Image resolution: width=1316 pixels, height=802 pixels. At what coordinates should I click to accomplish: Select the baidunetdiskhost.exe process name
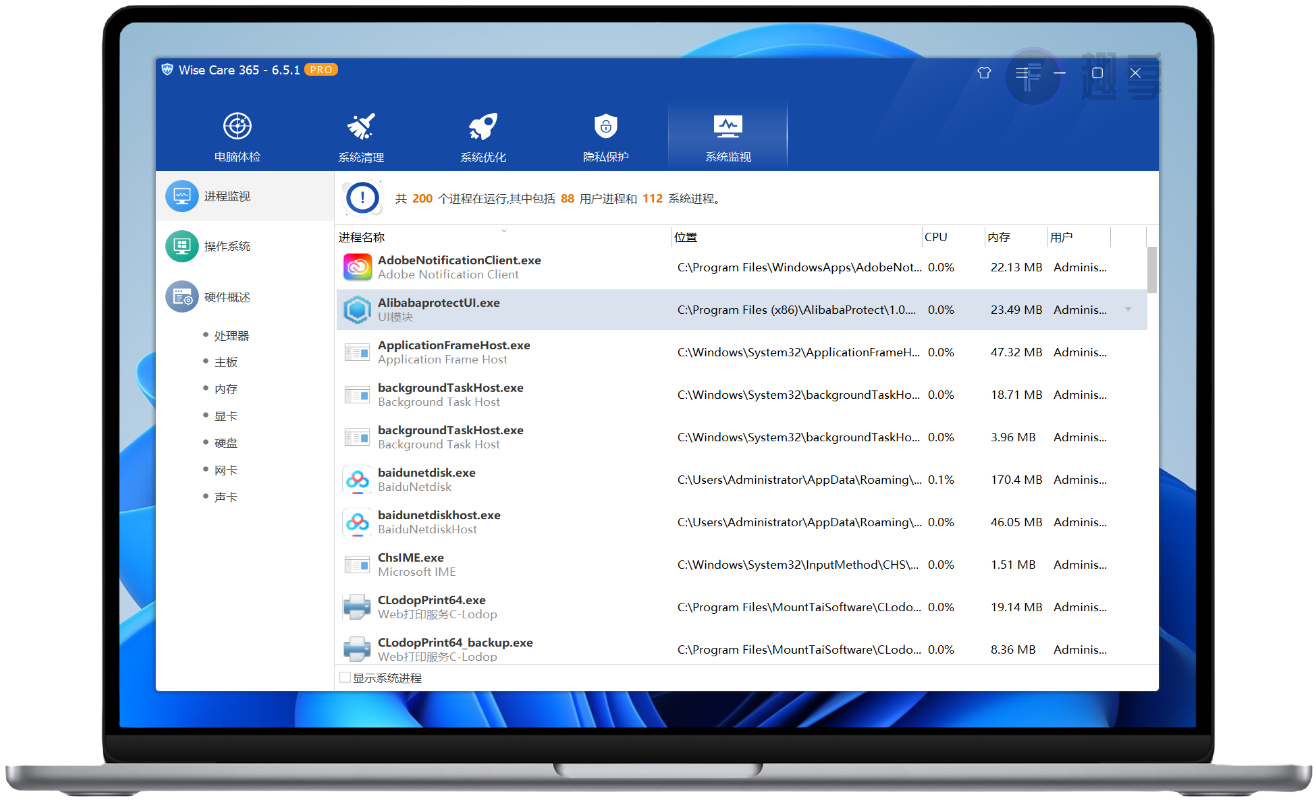point(439,515)
